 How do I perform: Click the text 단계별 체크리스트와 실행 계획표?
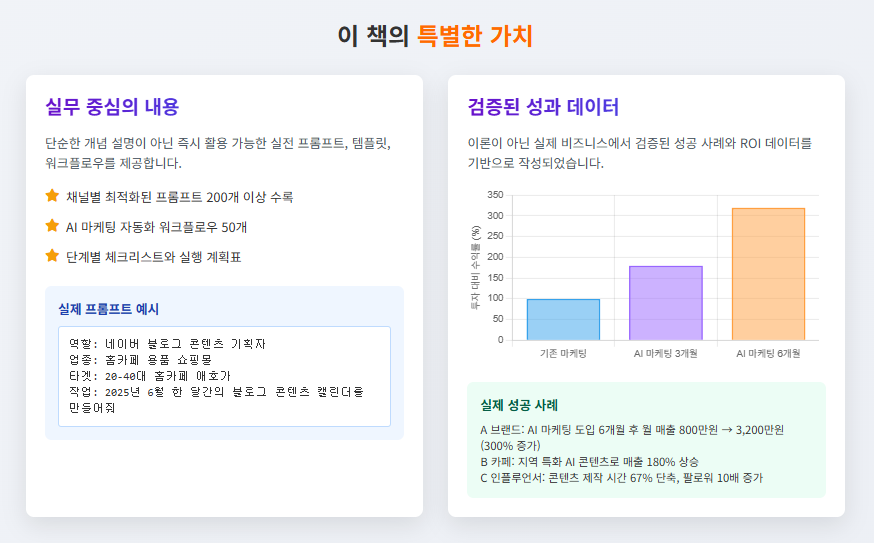click(x=153, y=257)
